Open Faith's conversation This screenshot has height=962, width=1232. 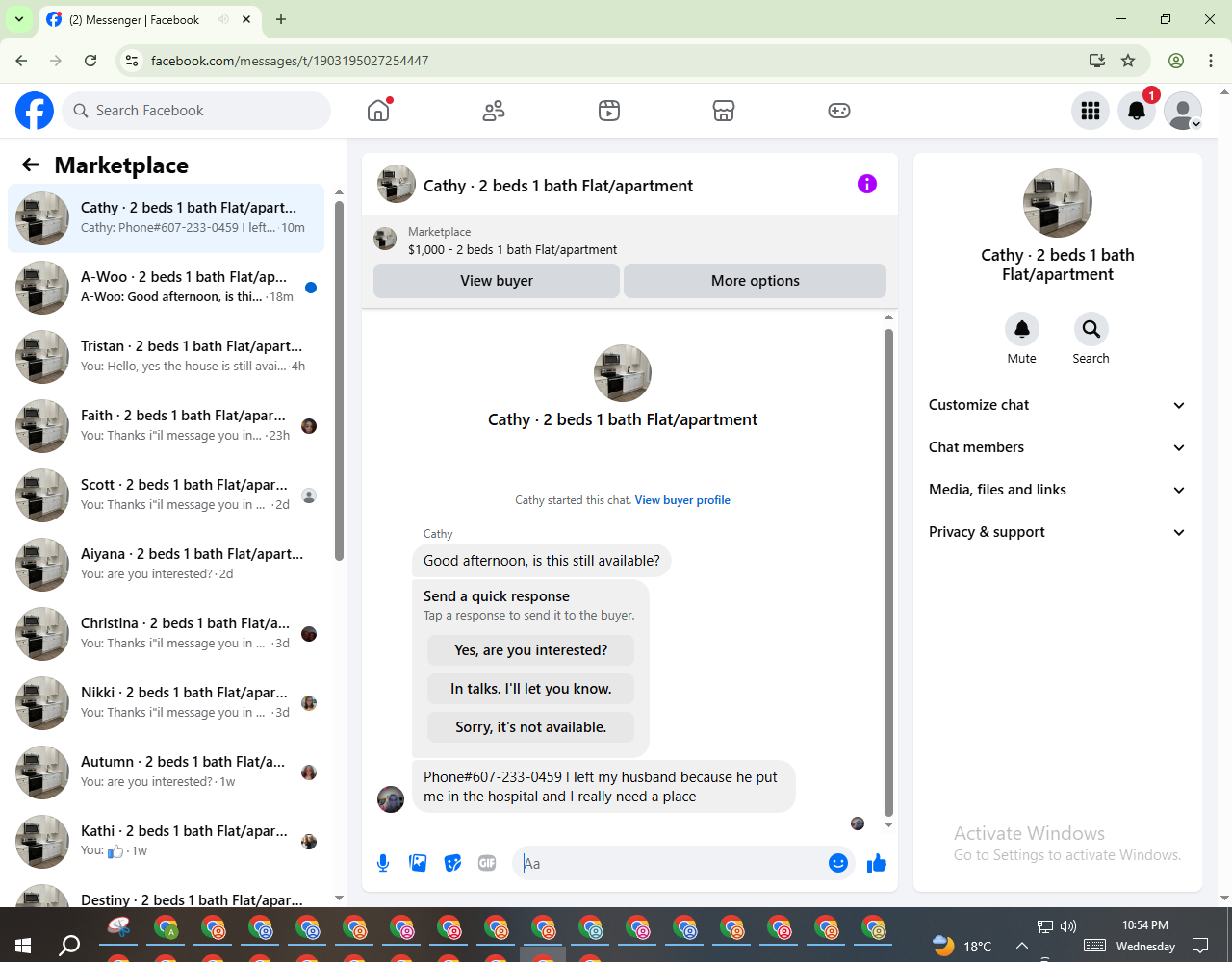(x=167, y=426)
